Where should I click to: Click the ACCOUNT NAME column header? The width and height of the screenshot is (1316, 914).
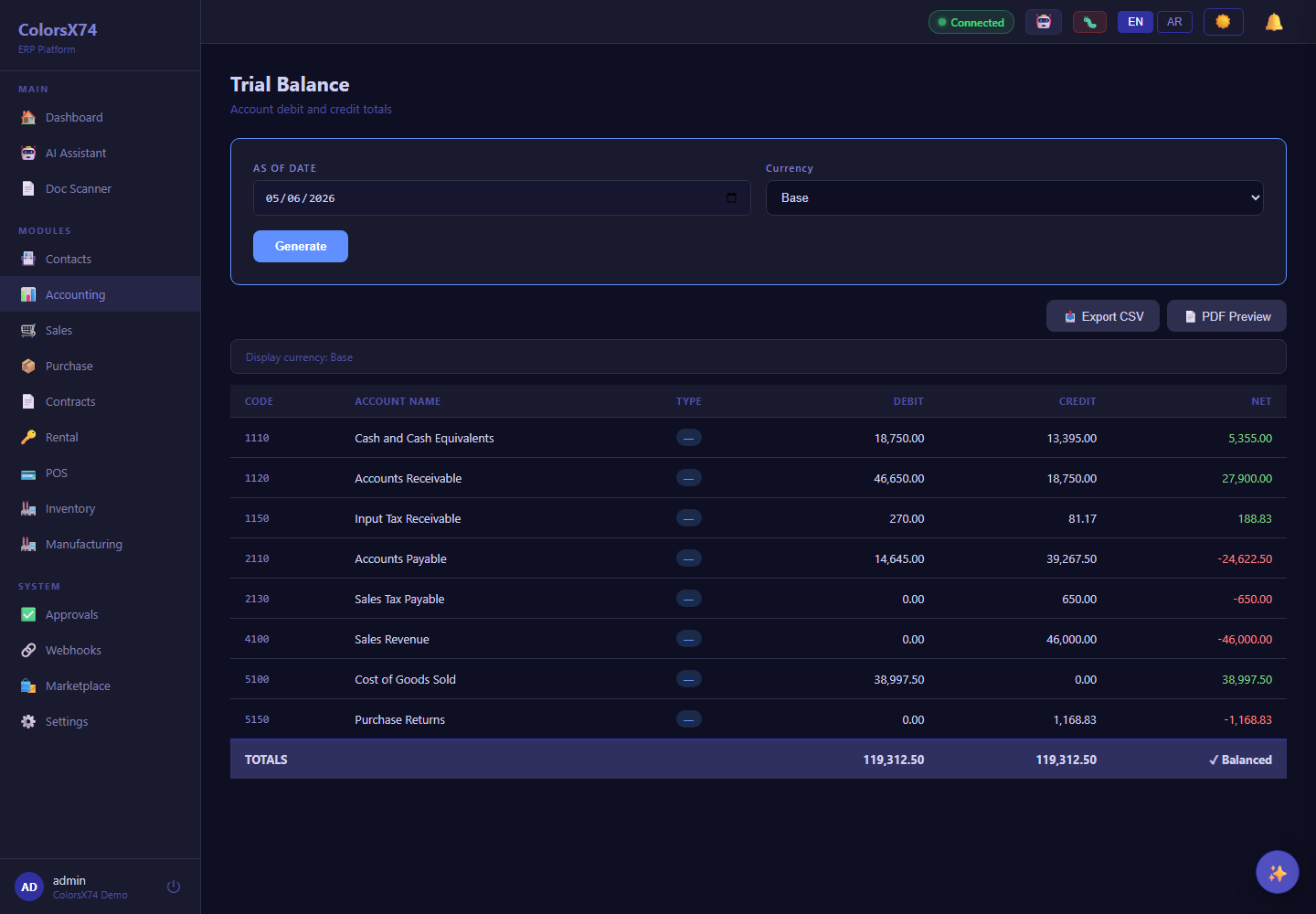(398, 401)
